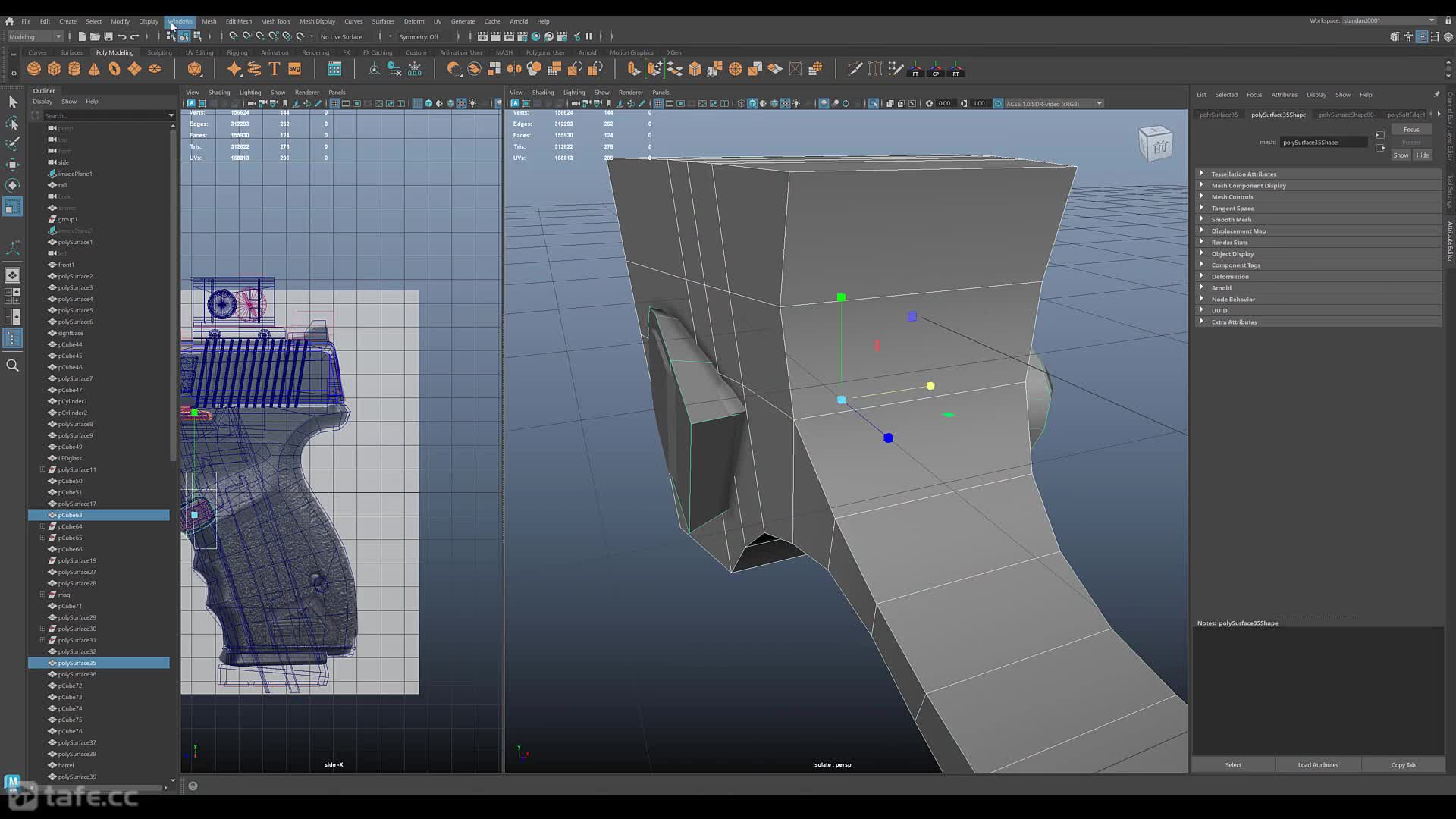Click the RT shelf button
This screenshot has height=819, width=1456.
956,69
